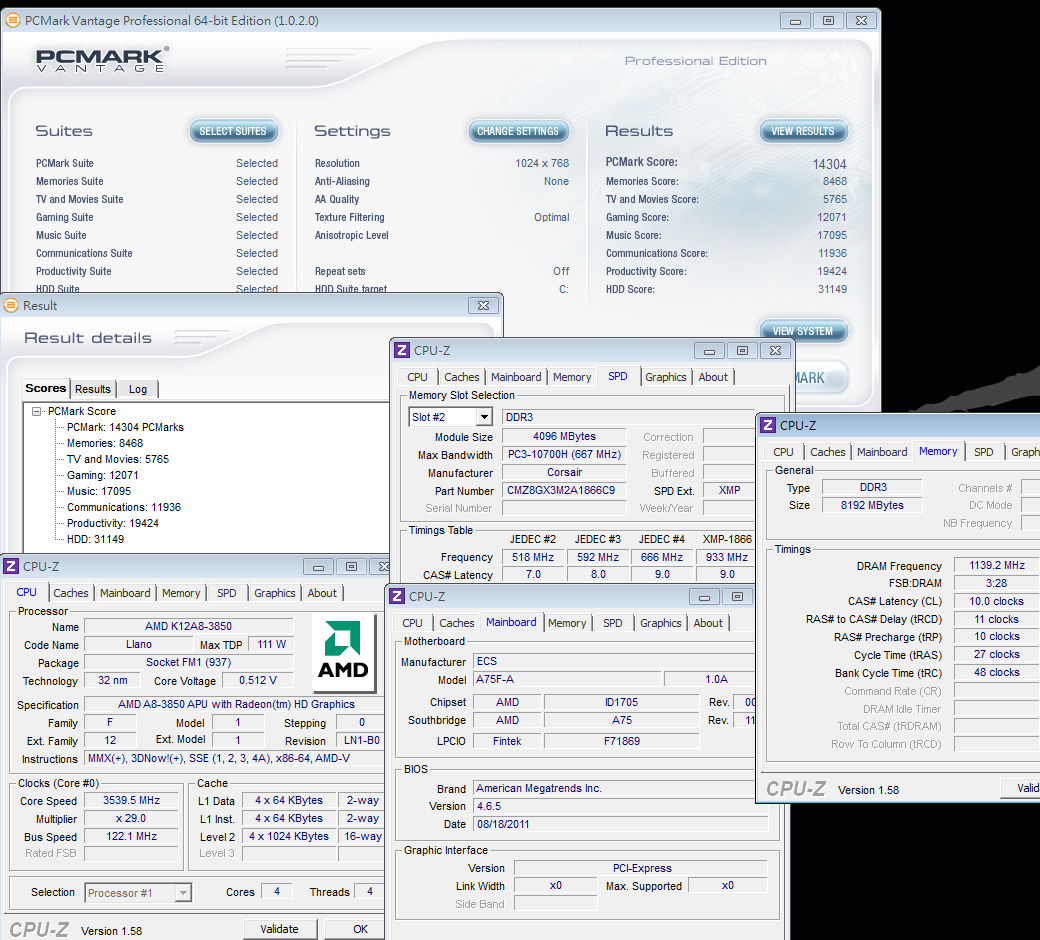
Task: Select SPD tab in CPU-Z Memory window
Action: pos(984,452)
